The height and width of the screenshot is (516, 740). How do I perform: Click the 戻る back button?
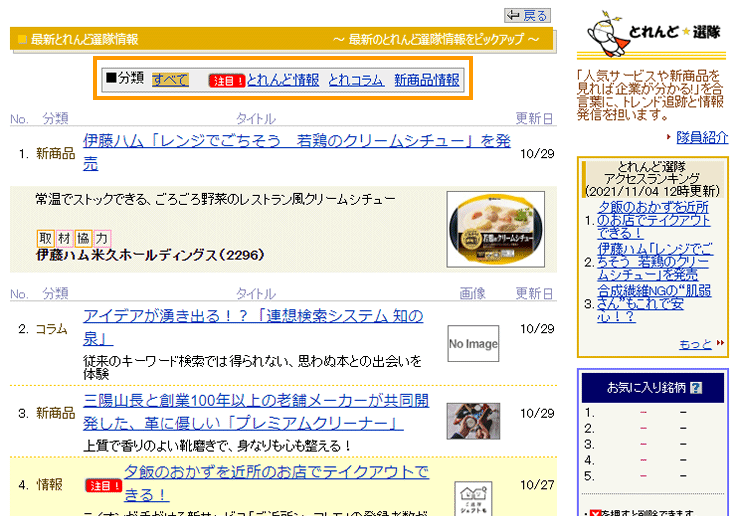[527, 15]
